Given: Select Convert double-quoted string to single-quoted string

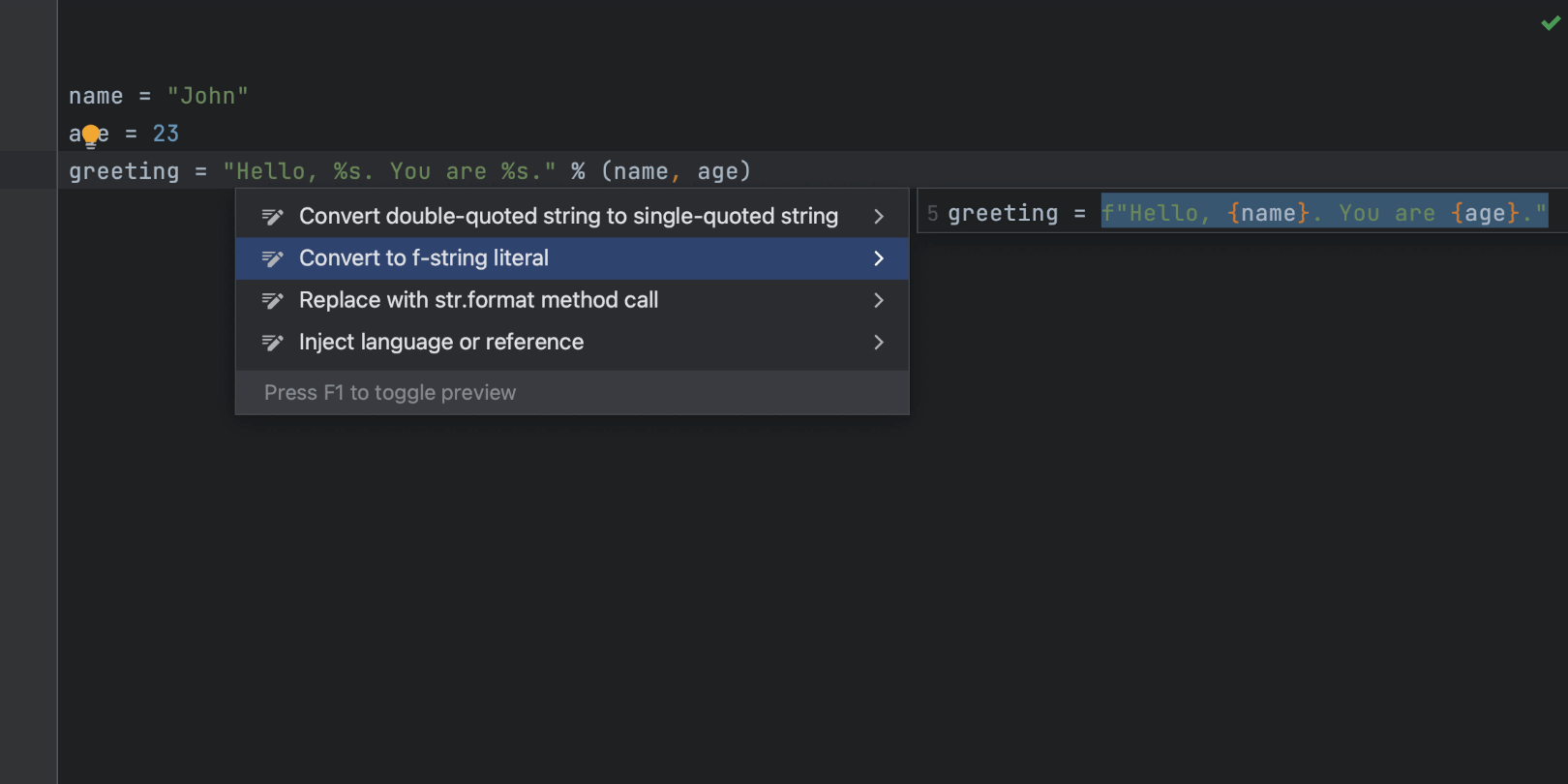Looking at the screenshot, I should coord(568,217).
